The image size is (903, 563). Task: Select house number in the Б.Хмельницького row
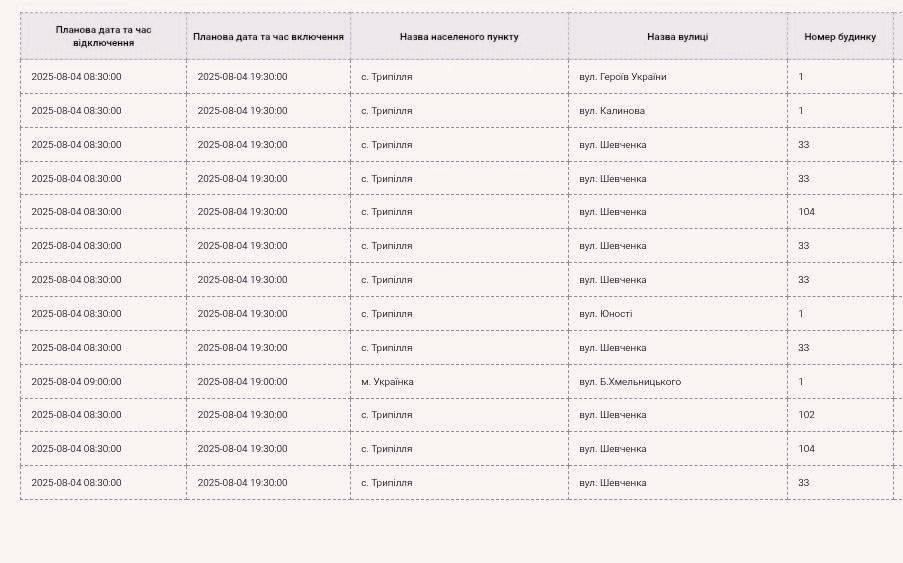click(x=801, y=382)
